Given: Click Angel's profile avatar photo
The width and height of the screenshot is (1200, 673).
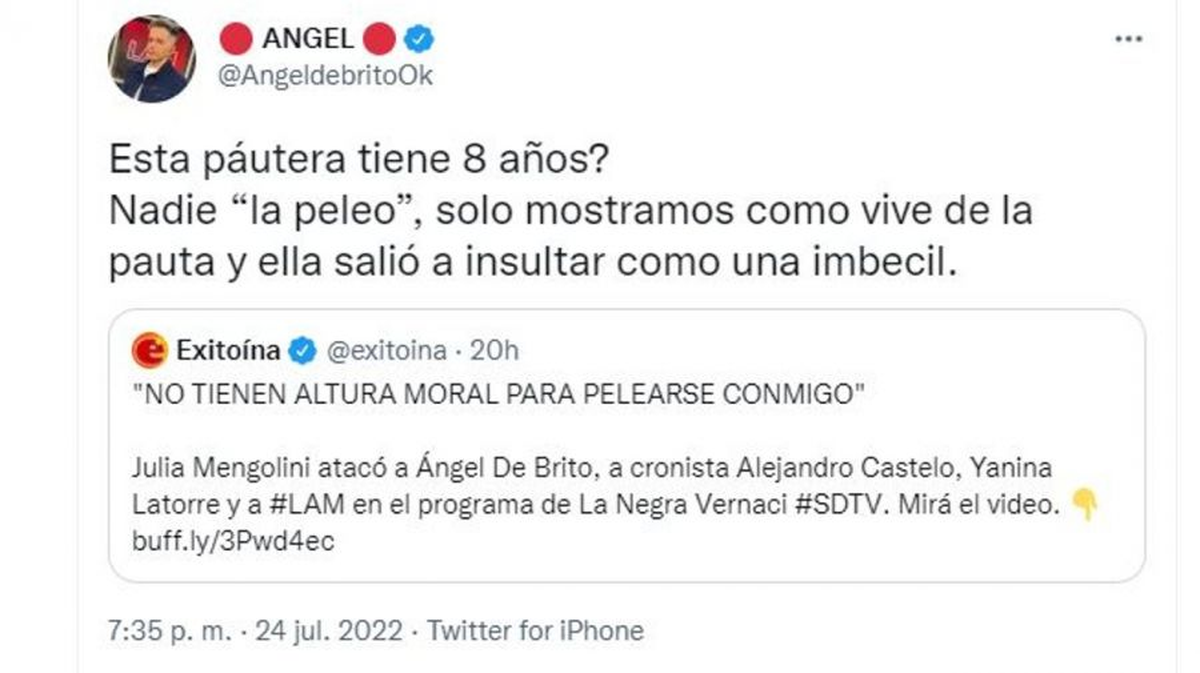Looking at the screenshot, I should (152, 59).
